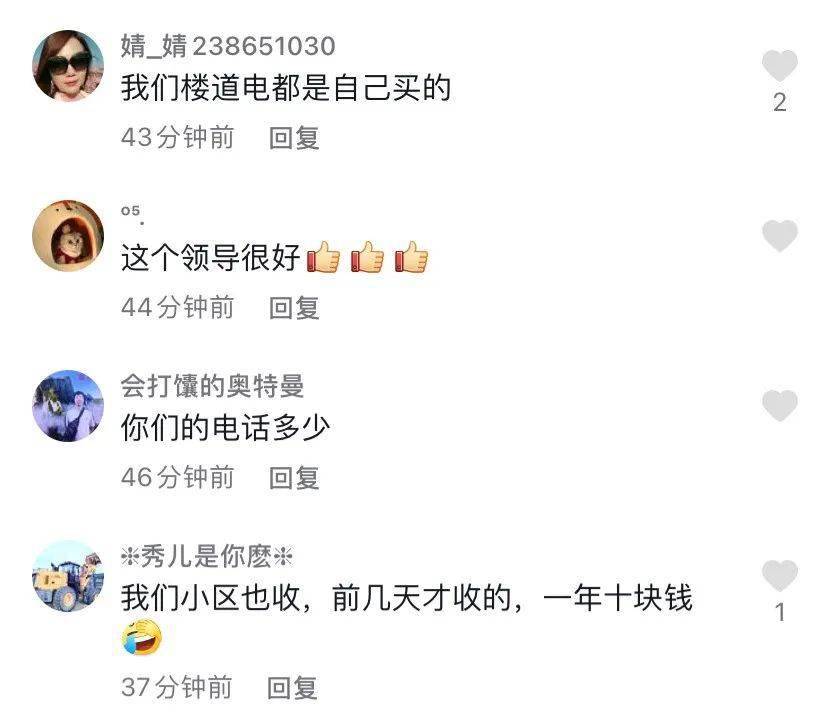Screen dimensions: 828x718
Task: Open the profile name o5.
Action: 132,213
